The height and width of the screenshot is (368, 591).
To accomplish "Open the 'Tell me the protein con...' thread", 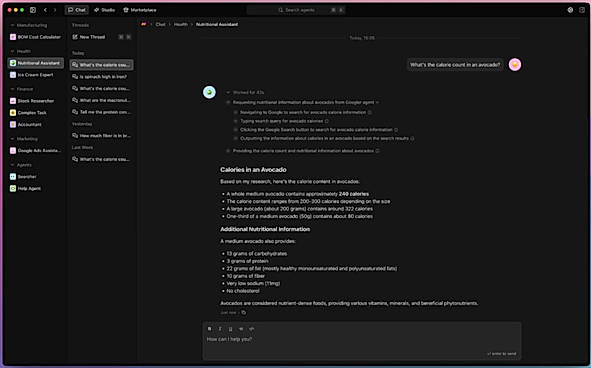I will [x=101, y=112].
